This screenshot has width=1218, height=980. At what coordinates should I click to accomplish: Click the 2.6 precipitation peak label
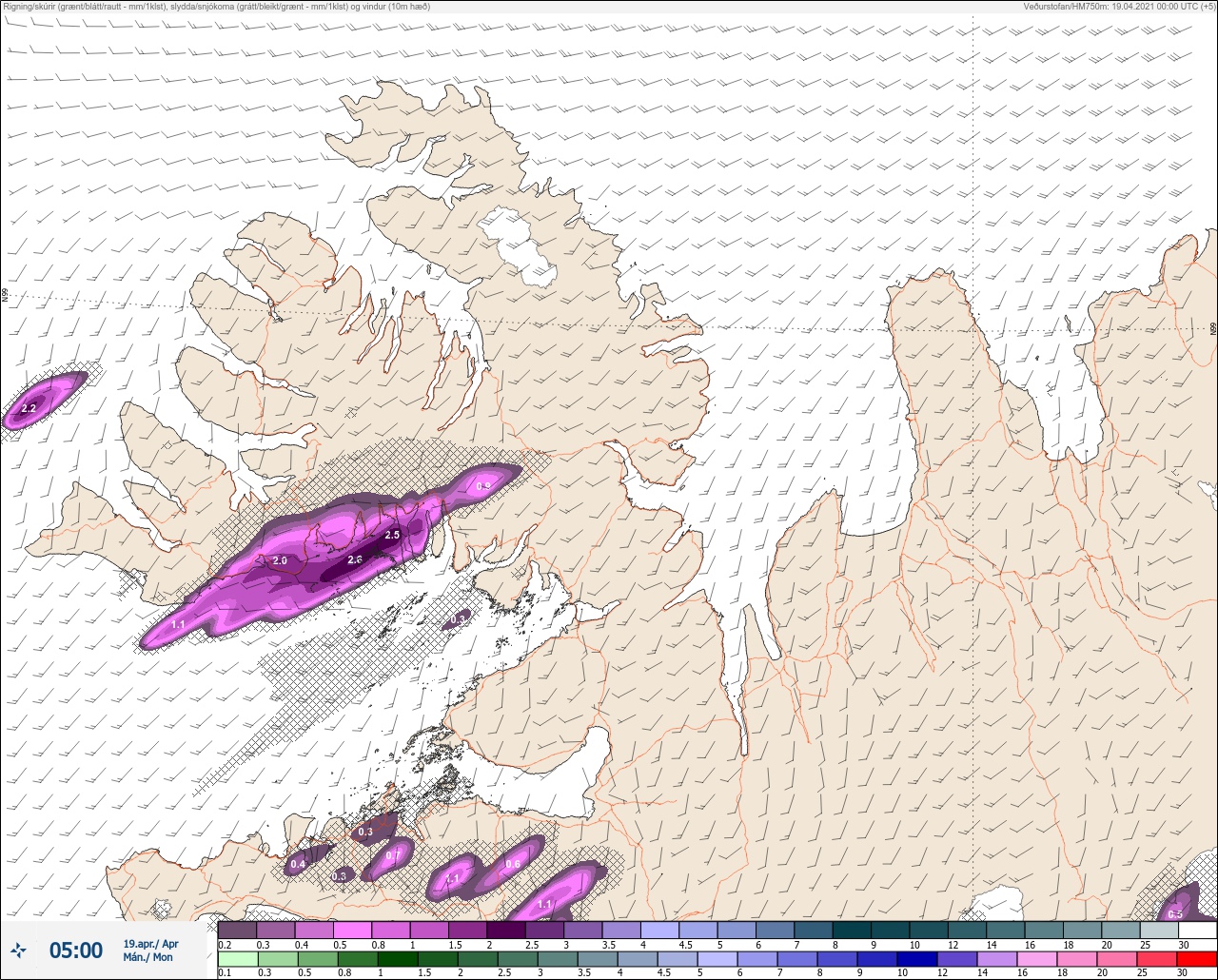coord(356,559)
